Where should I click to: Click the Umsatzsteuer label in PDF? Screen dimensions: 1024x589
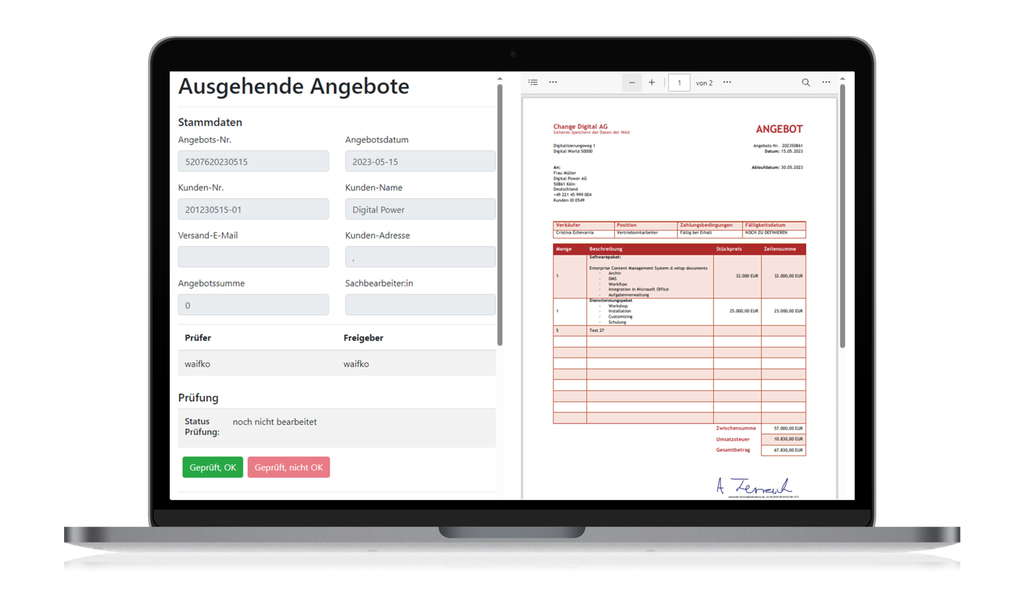(733, 439)
